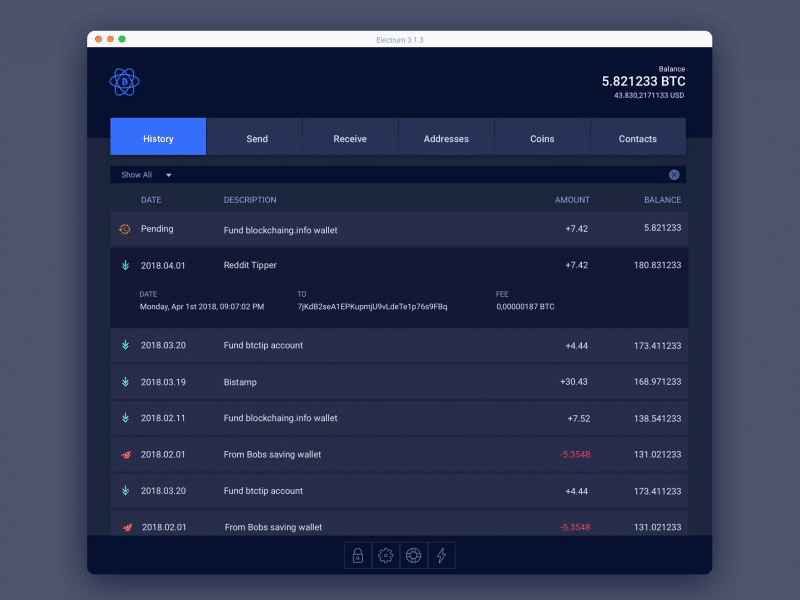Click the red outgoing icon on first 2018.02.01 row
This screenshot has height=600, width=800.
[x=125, y=455]
